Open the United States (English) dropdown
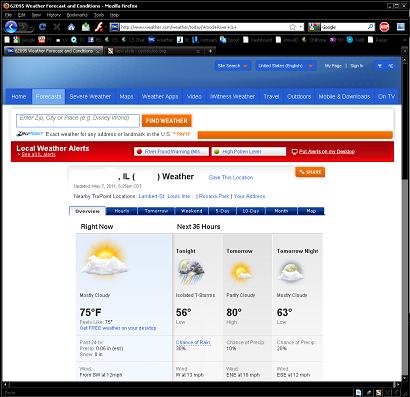The height and width of the screenshot is (397, 410). click(x=286, y=66)
